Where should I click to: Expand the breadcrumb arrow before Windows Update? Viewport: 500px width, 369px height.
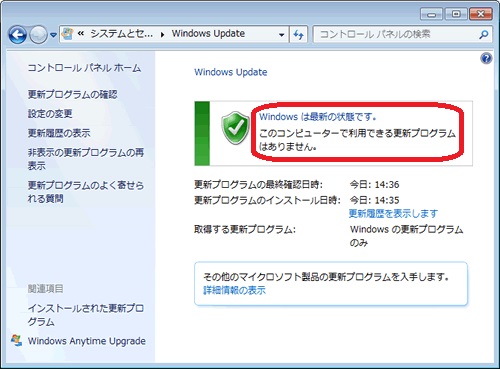coord(162,34)
